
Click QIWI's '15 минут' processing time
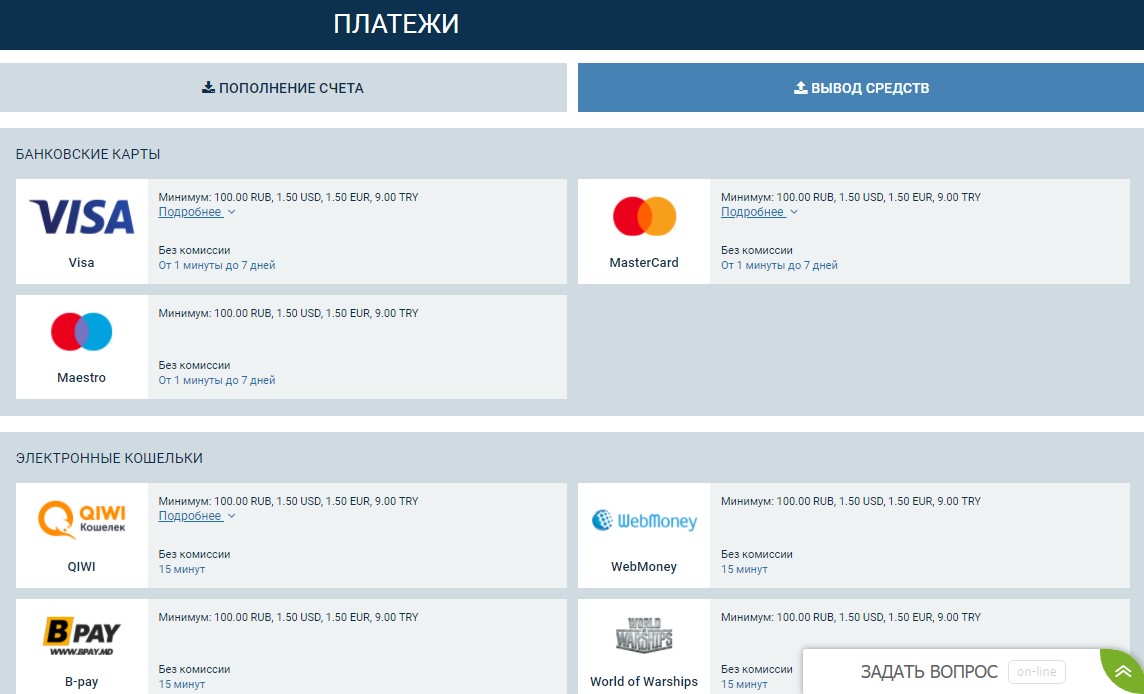(182, 569)
